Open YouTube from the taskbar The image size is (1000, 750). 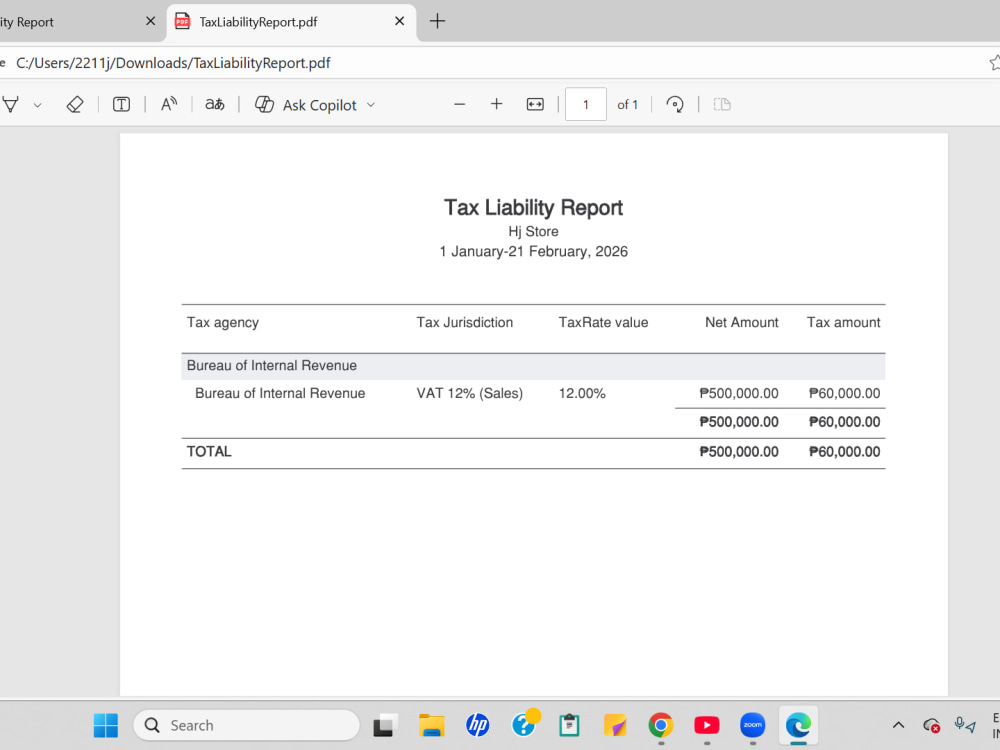(x=707, y=725)
